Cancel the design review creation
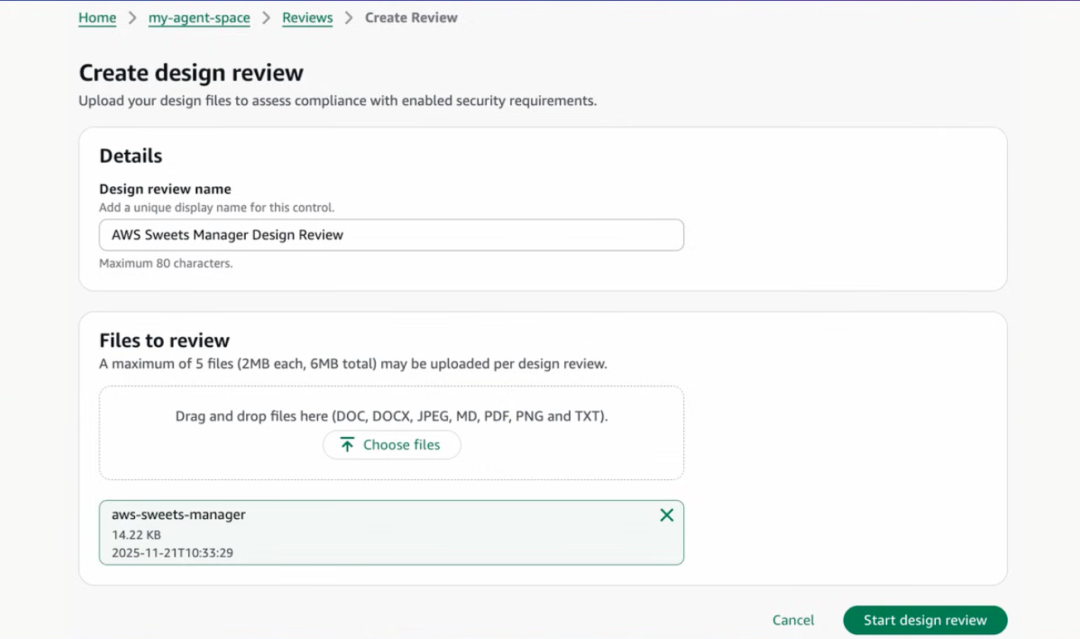Screen dimensions: 1080x639 point(793,620)
